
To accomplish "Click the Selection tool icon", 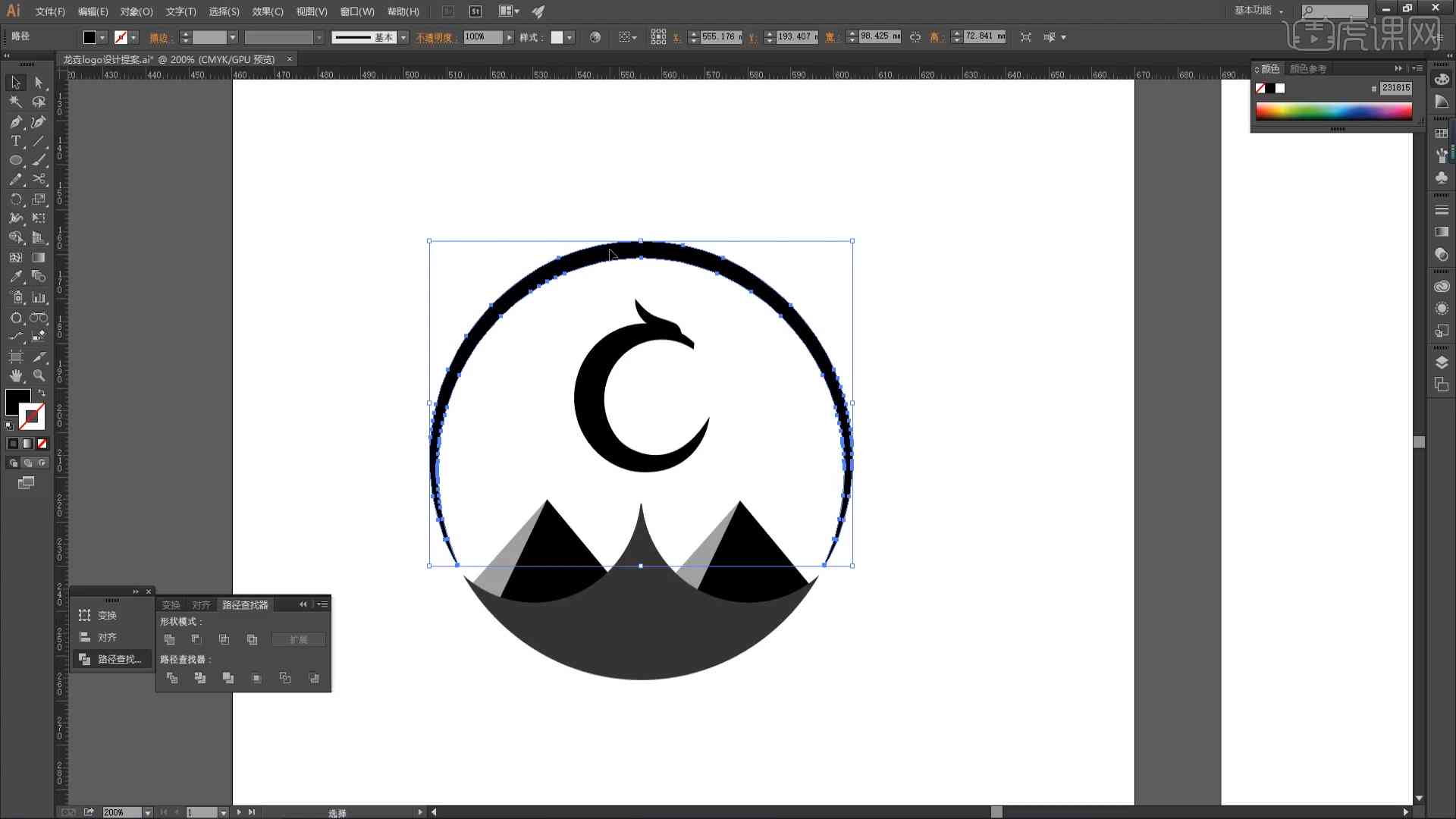I will pyautogui.click(x=14, y=82).
